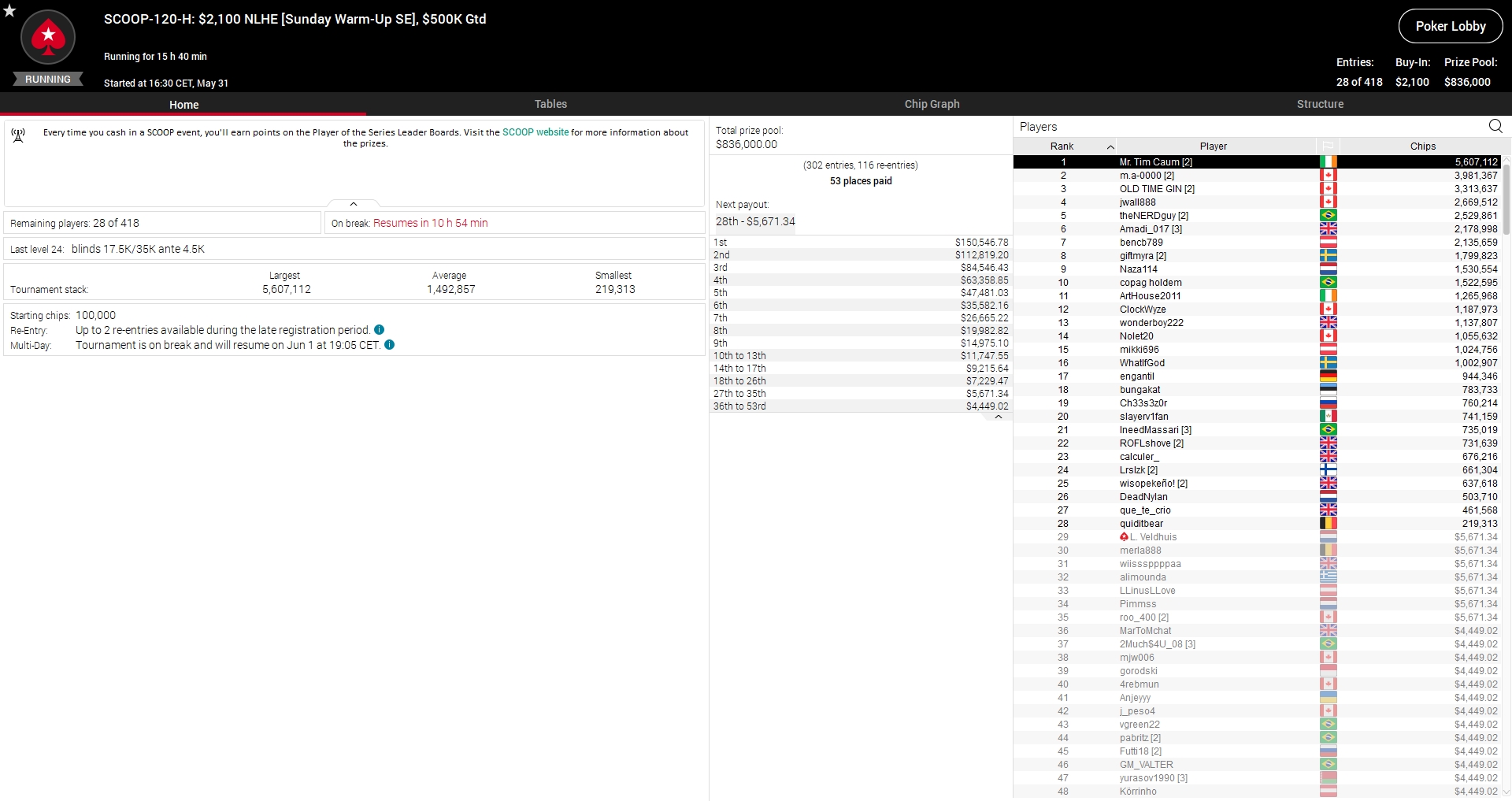Select eliminated player GM_VALTER
The height and width of the screenshot is (801, 1512).
click(x=1257, y=765)
